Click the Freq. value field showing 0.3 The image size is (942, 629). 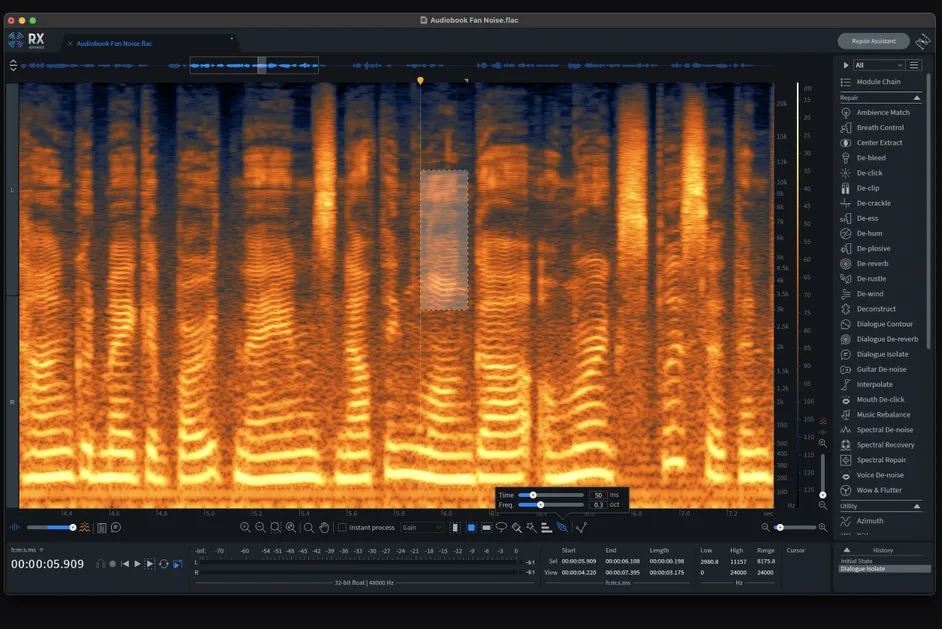tap(598, 505)
